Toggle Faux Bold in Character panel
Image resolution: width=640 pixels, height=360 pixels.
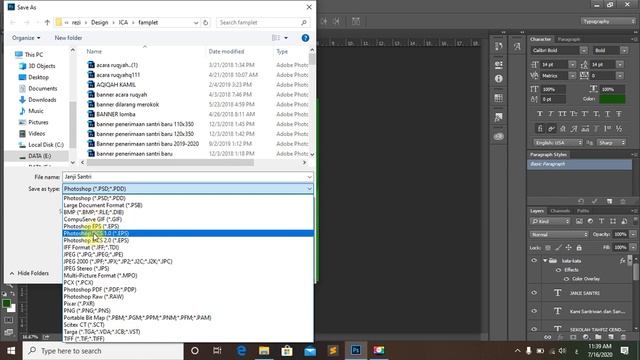pyautogui.click(x=540, y=114)
